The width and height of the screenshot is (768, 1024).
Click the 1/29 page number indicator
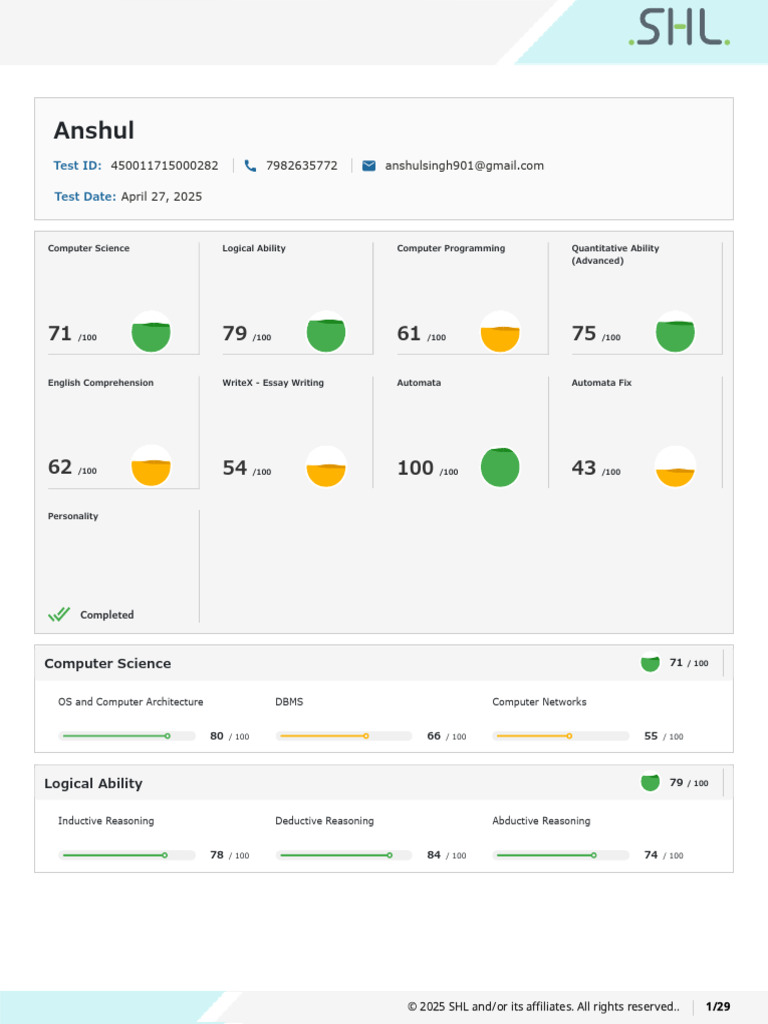click(x=718, y=1006)
